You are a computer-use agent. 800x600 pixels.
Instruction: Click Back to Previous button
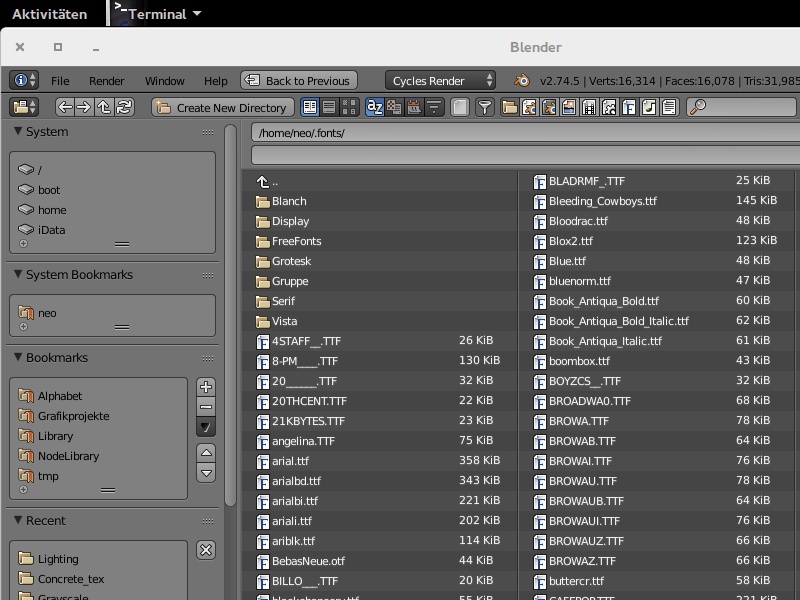coord(298,81)
